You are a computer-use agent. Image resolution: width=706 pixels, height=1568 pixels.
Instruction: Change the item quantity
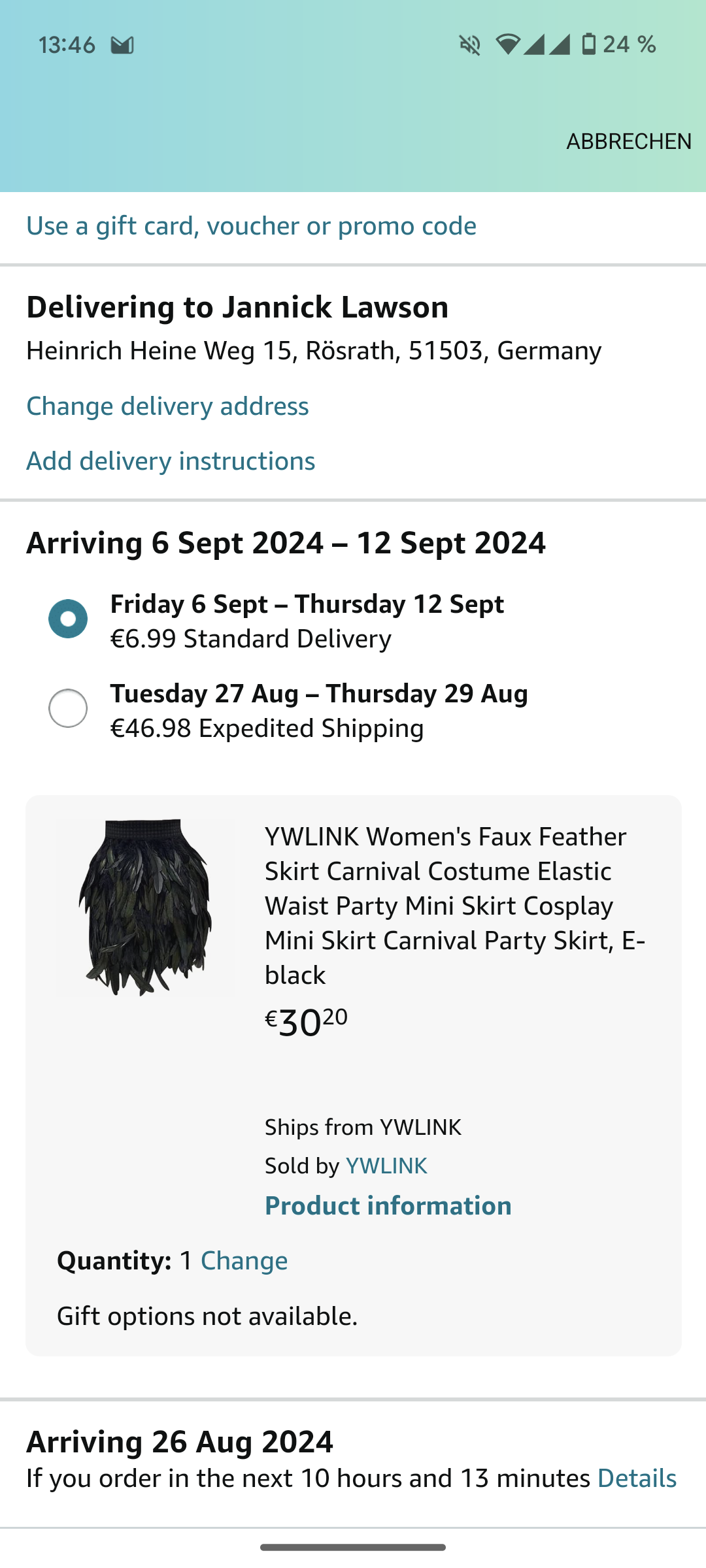point(244,1261)
